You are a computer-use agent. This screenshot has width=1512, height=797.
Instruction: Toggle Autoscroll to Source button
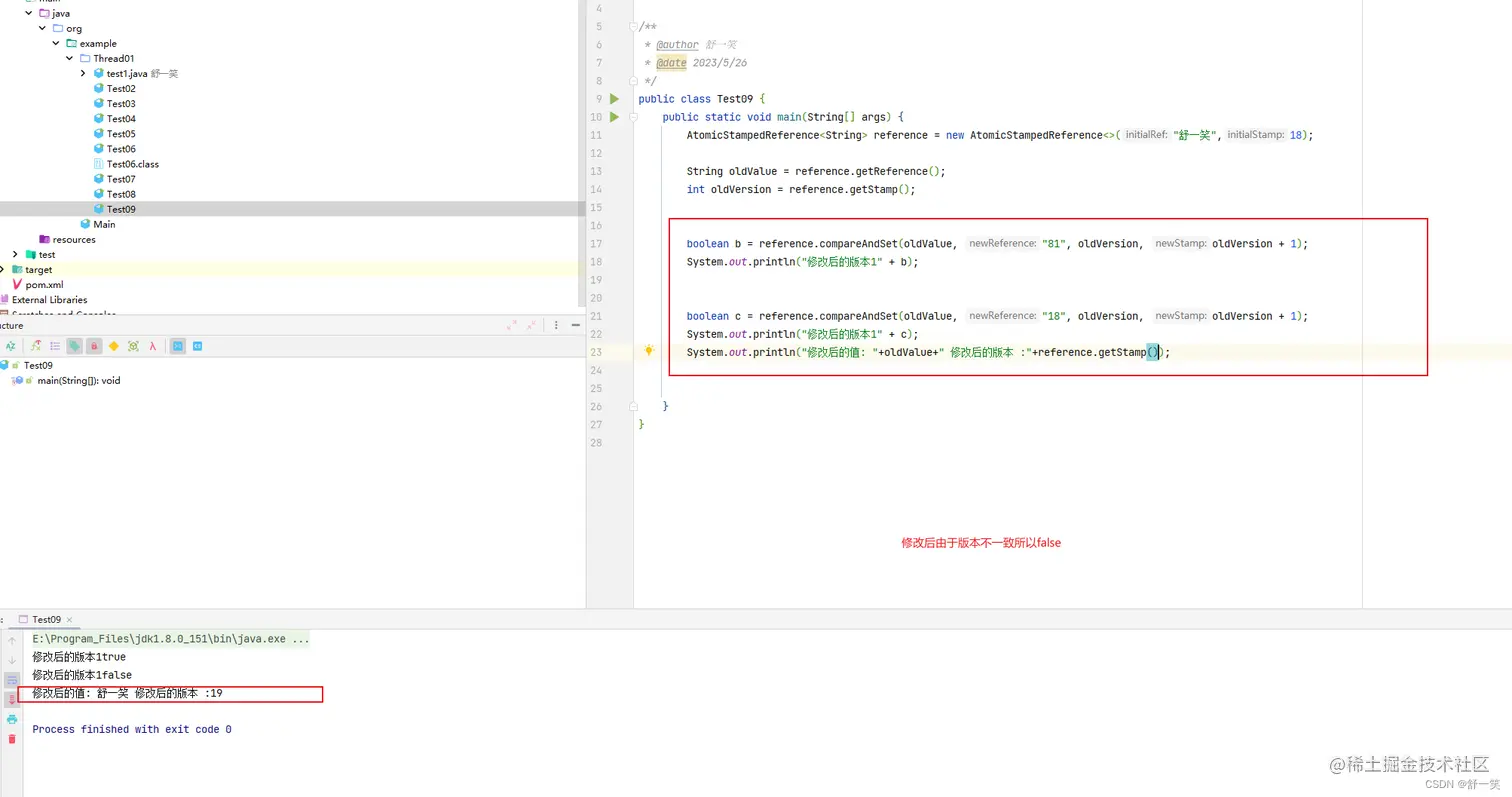coord(177,346)
